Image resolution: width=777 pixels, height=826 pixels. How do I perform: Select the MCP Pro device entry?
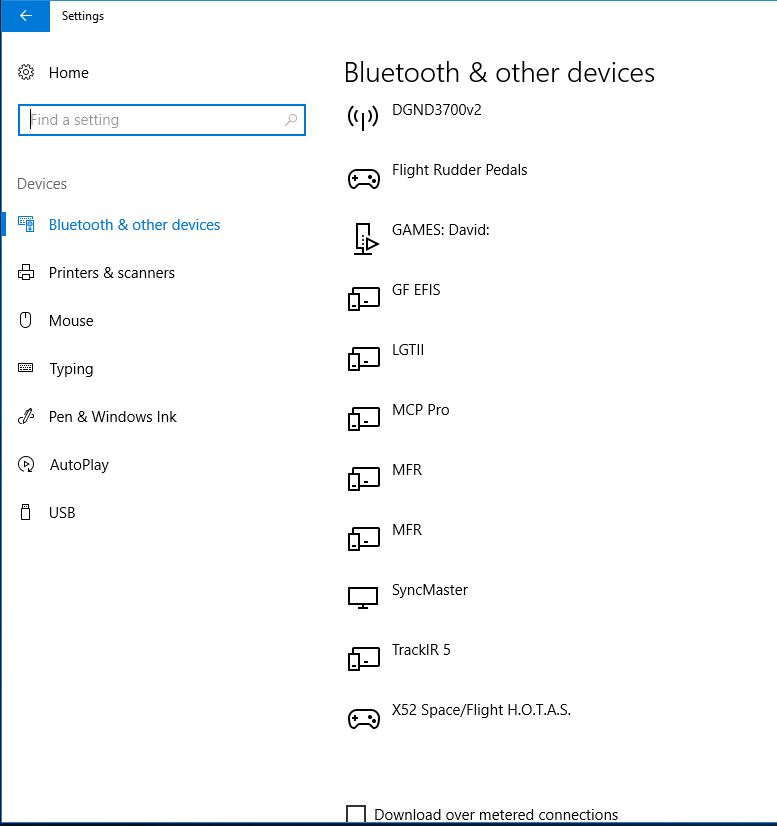click(x=420, y=410)
